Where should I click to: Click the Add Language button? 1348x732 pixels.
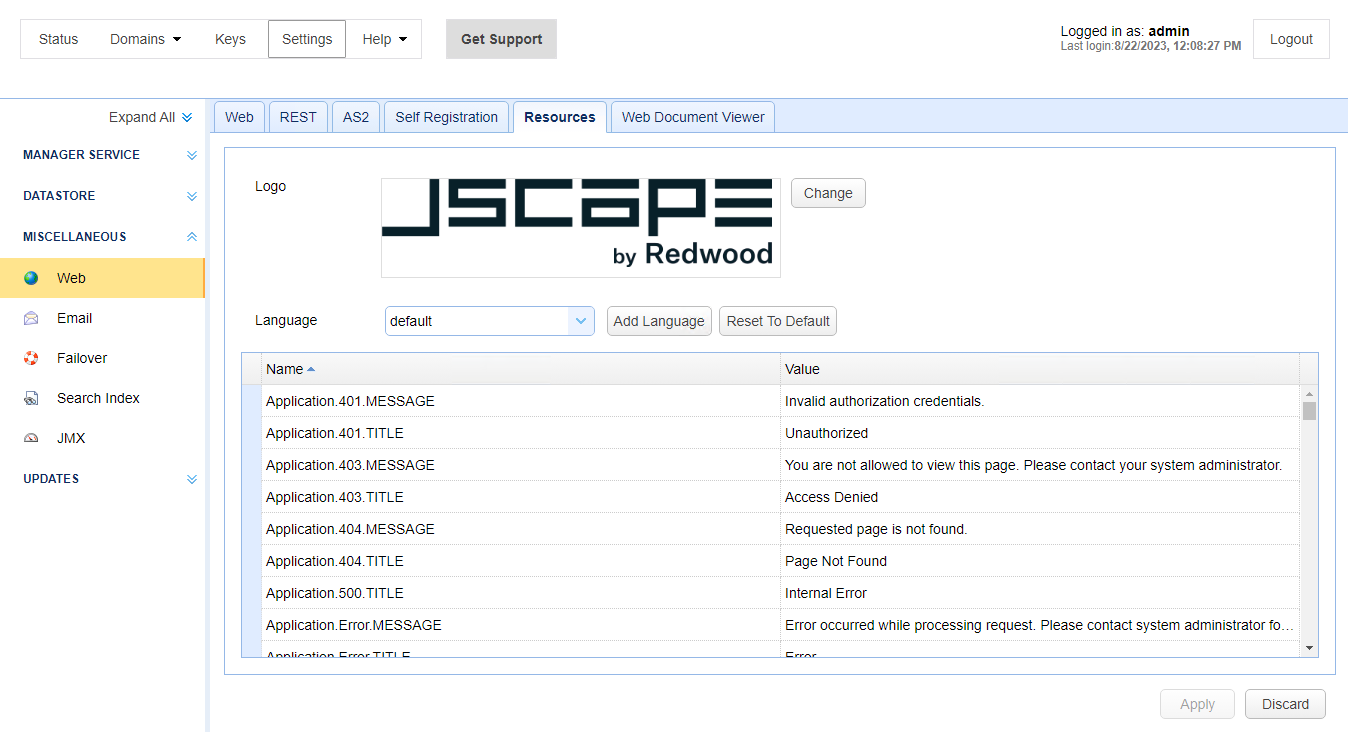click(659, 321)
